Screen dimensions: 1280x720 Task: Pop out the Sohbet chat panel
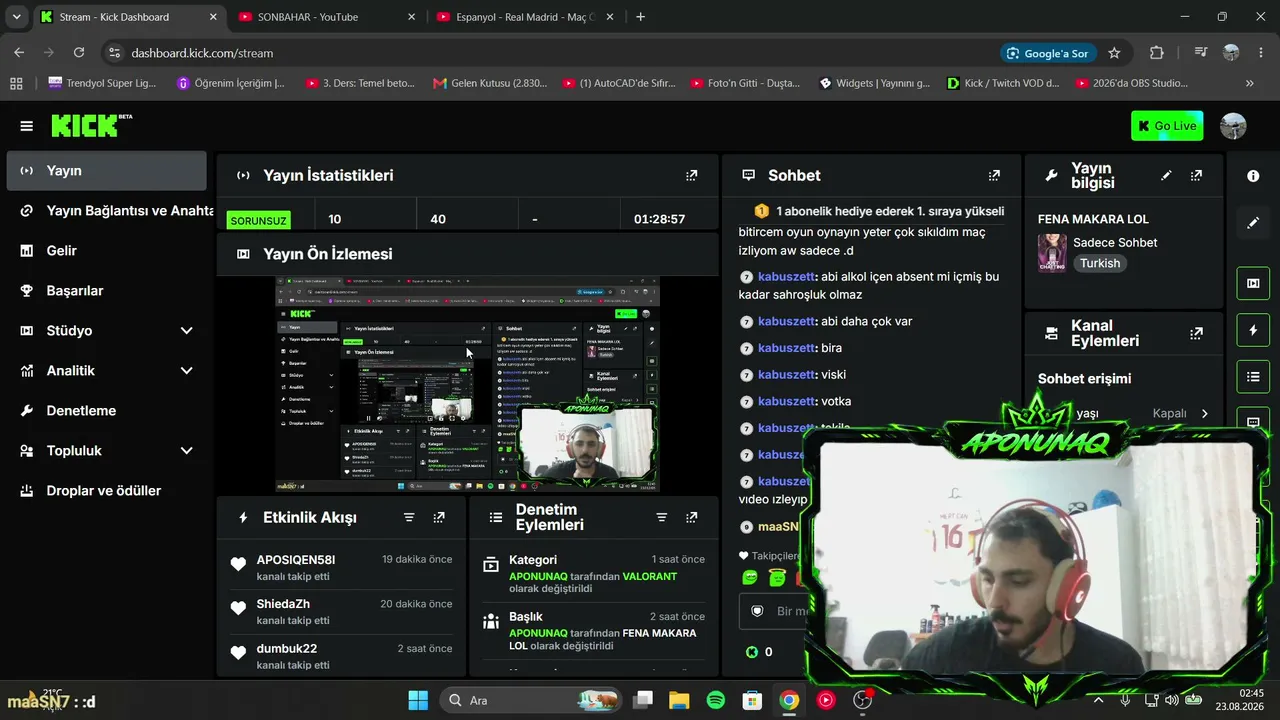coord(994,175)
